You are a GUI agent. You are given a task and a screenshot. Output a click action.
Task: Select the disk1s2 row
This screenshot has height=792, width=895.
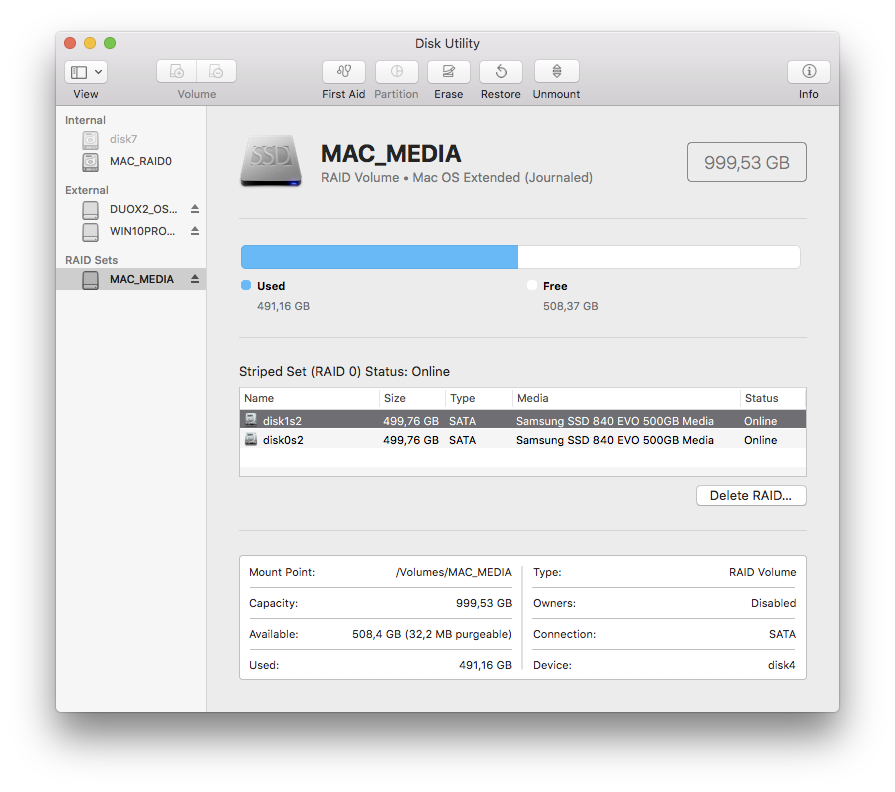pos(523,421)
